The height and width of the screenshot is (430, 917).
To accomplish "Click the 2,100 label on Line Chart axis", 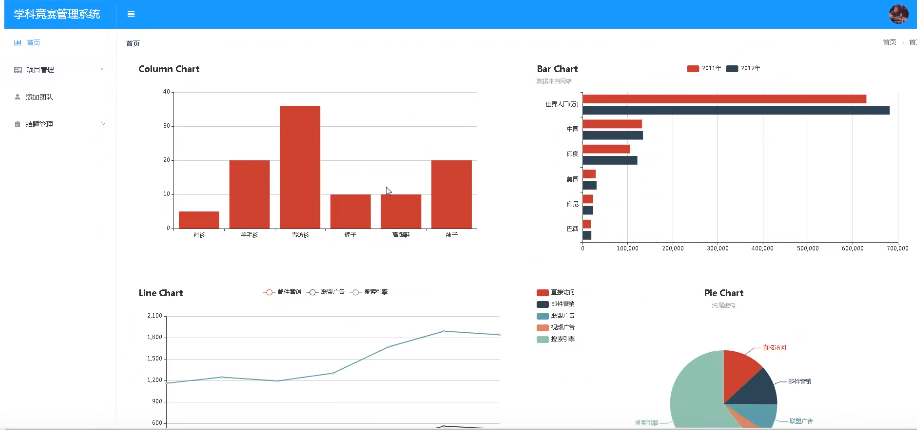I will 154,316.
